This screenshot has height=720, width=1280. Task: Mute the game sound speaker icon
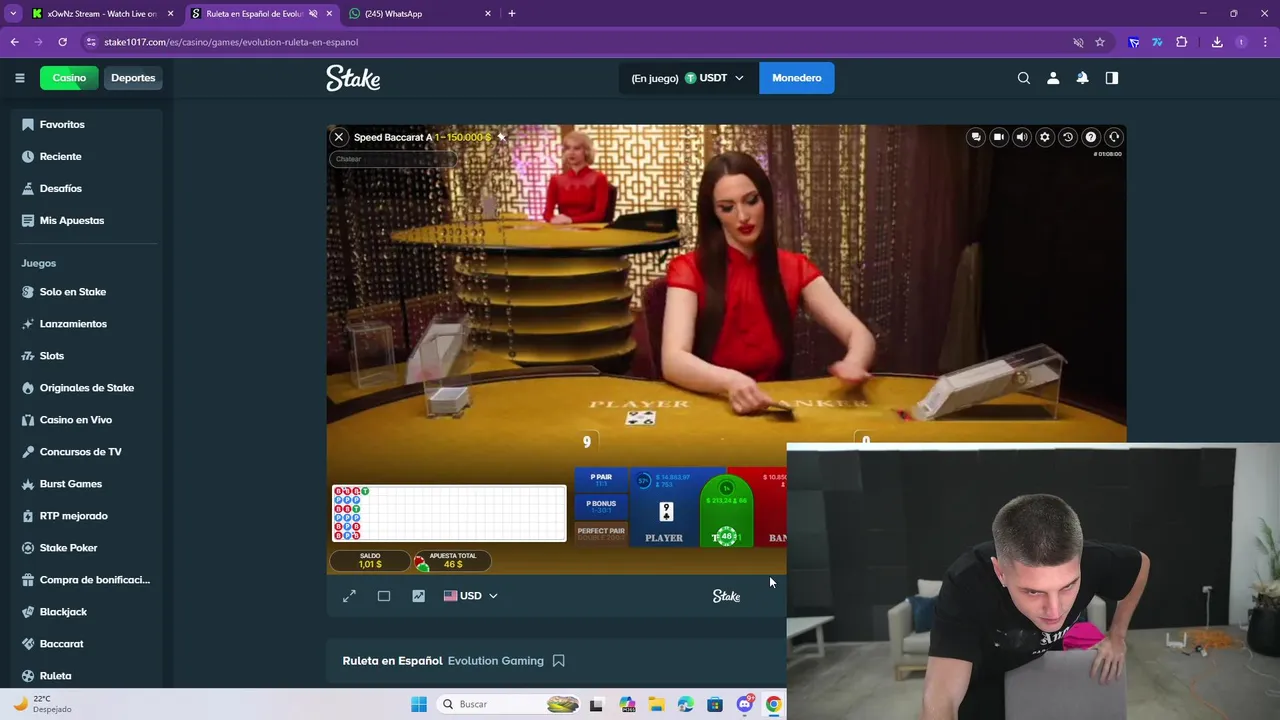[1022, 137]
